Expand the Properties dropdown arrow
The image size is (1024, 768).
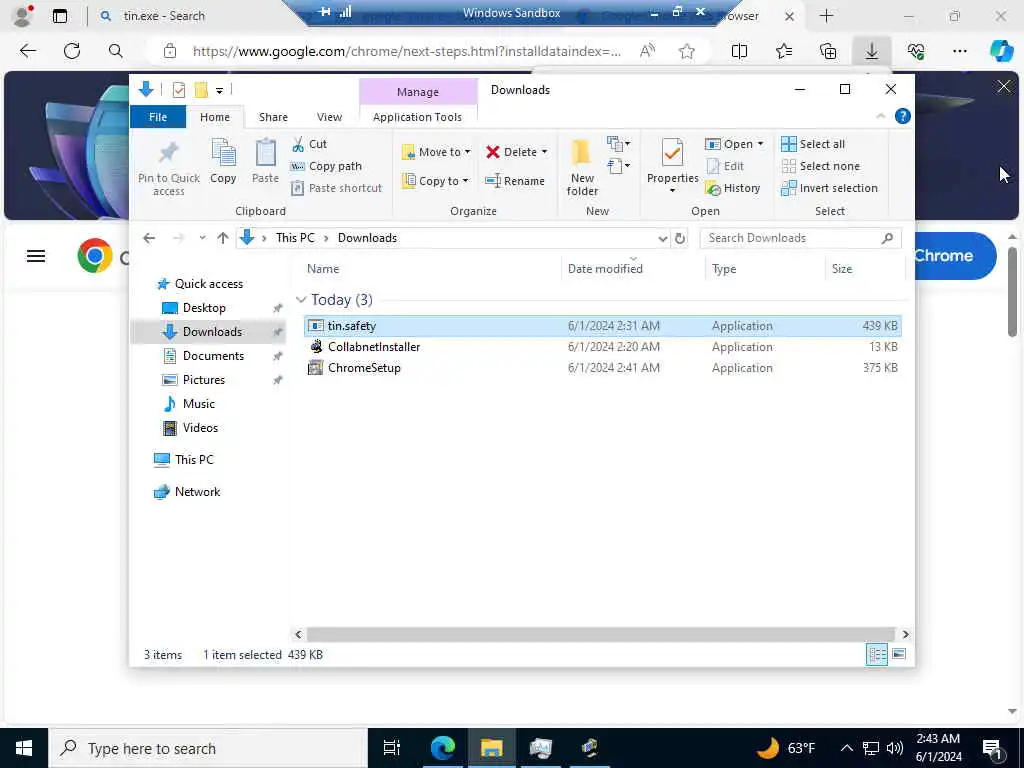[x=672, y=191]
